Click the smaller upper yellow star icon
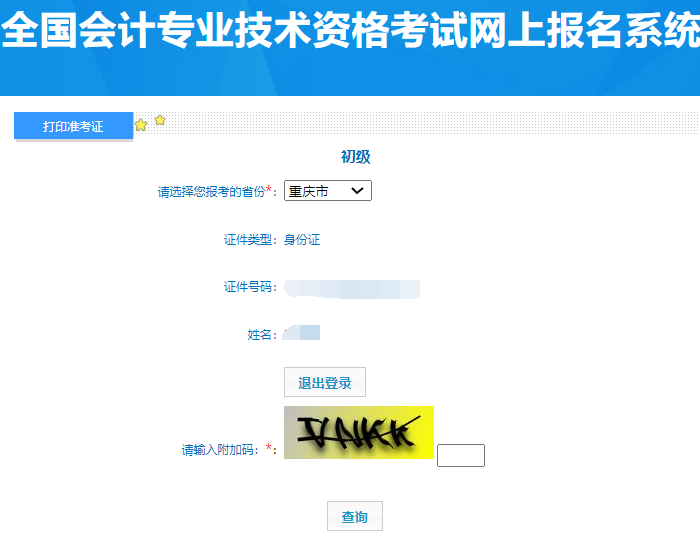The height and width of the screenshot is (534, 700). (160, 120)
